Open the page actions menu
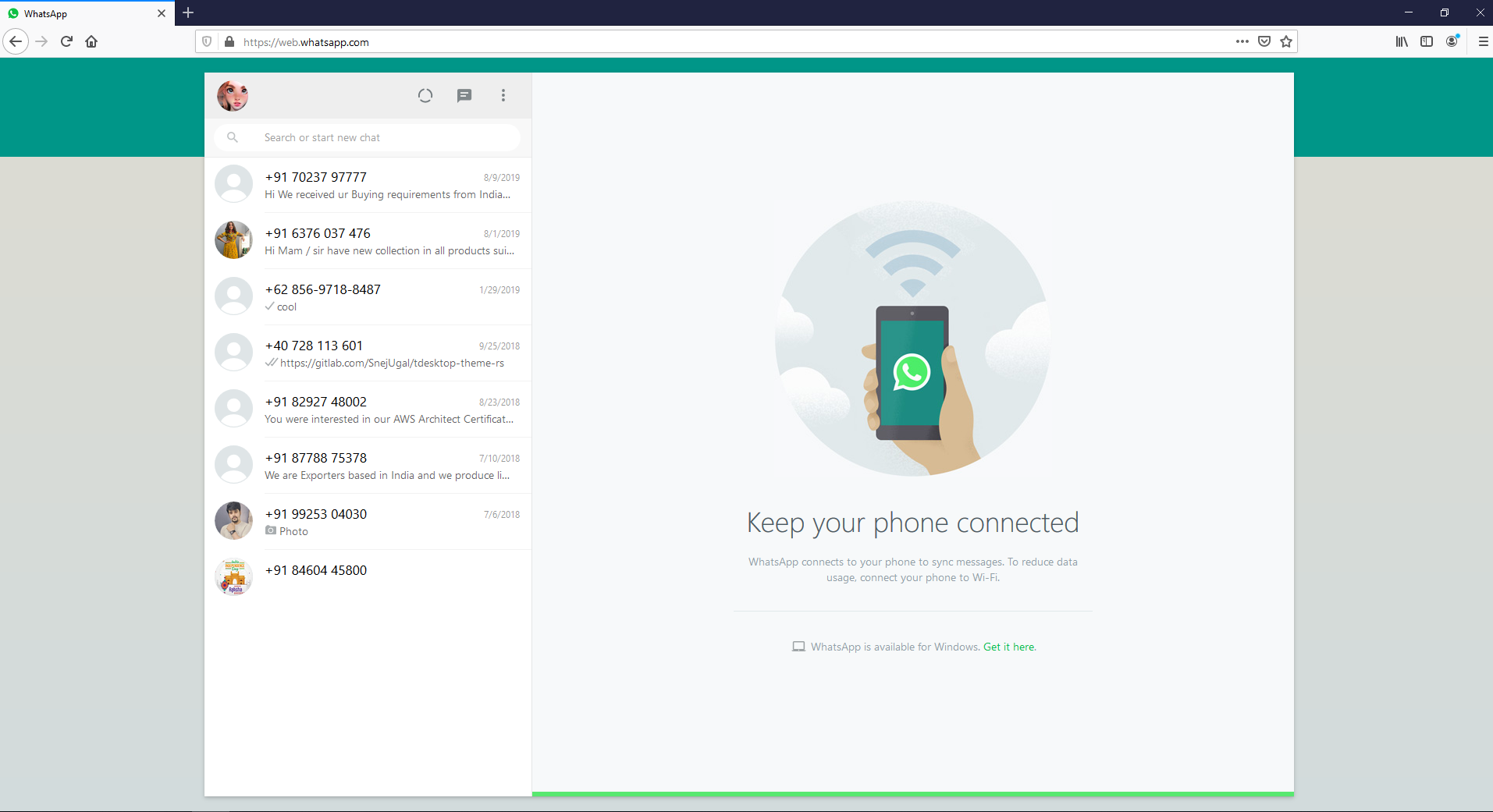 [1242, 41]
